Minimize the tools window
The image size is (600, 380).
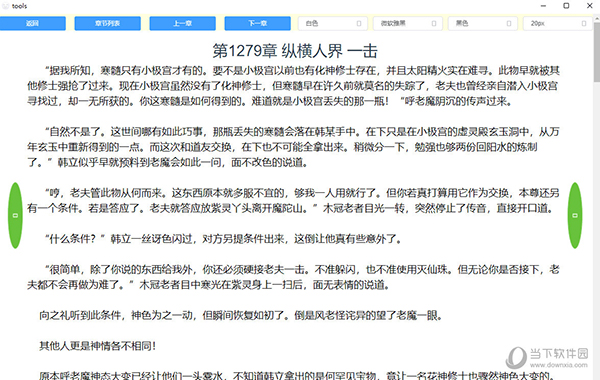(x=543, y=6)
